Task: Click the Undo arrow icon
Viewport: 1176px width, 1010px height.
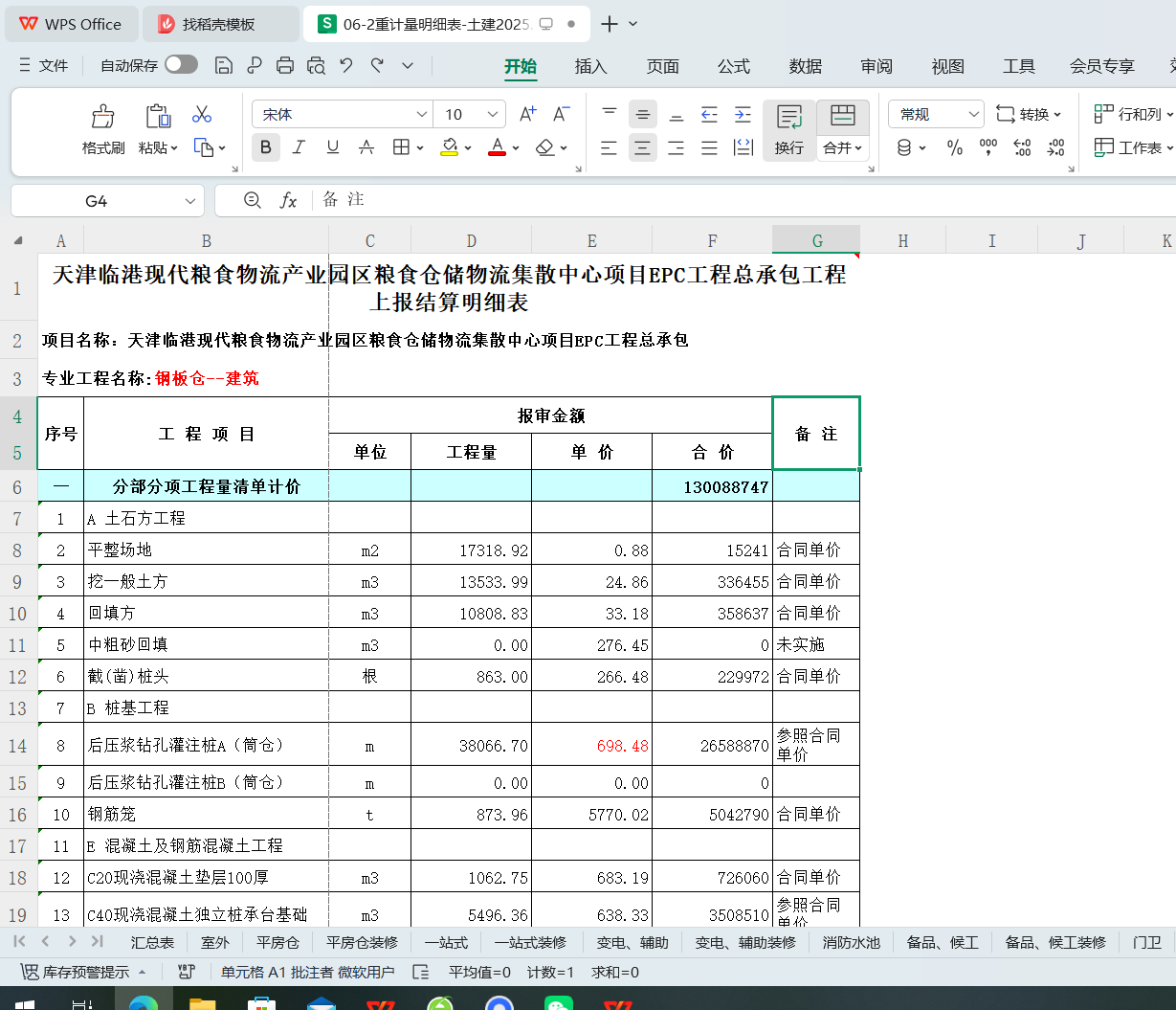Action: pyautogui.click(x=346, y=66)
